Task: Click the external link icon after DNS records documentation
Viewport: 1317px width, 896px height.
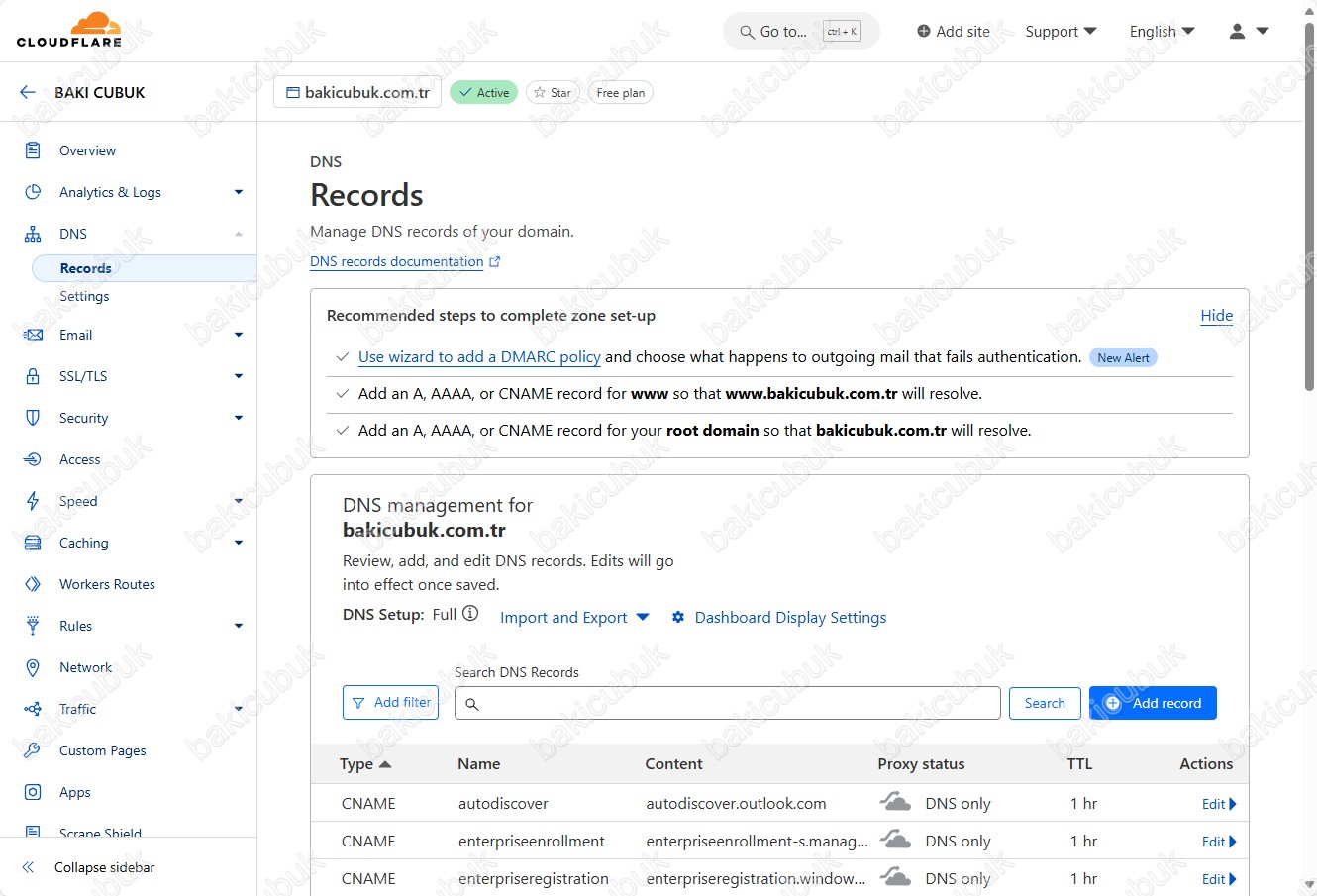Action: pos(495,261)
